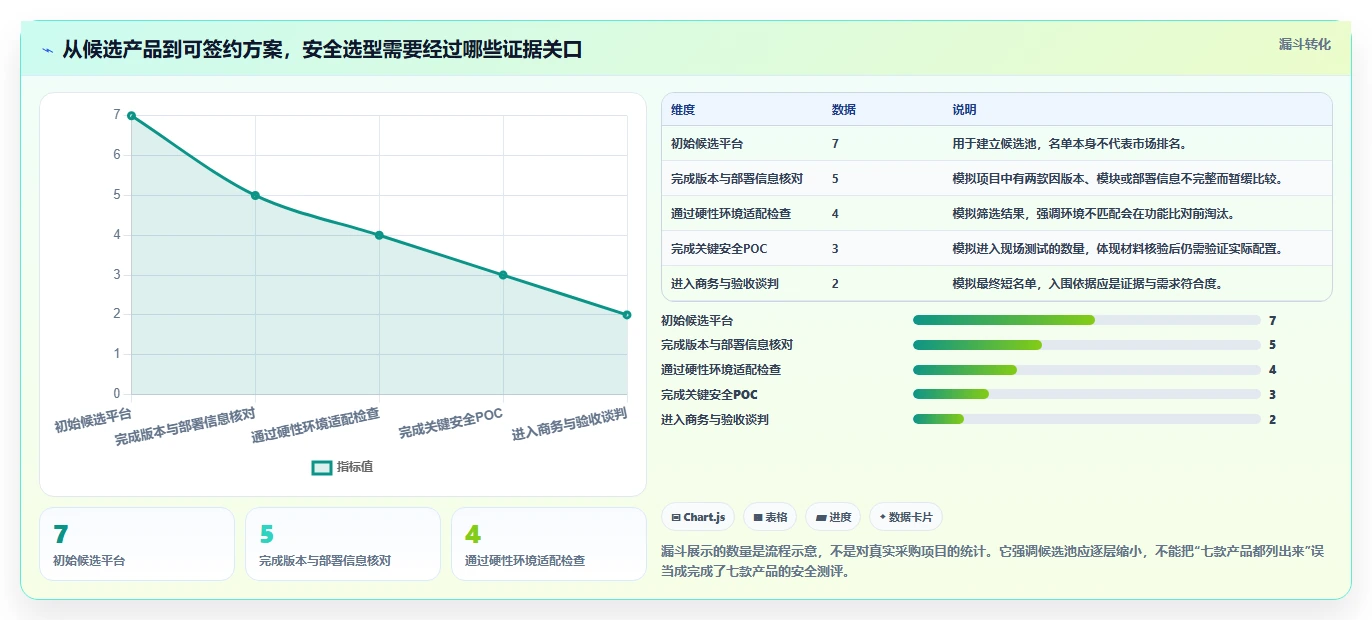Select the 表格 chip

coord(770,517)
